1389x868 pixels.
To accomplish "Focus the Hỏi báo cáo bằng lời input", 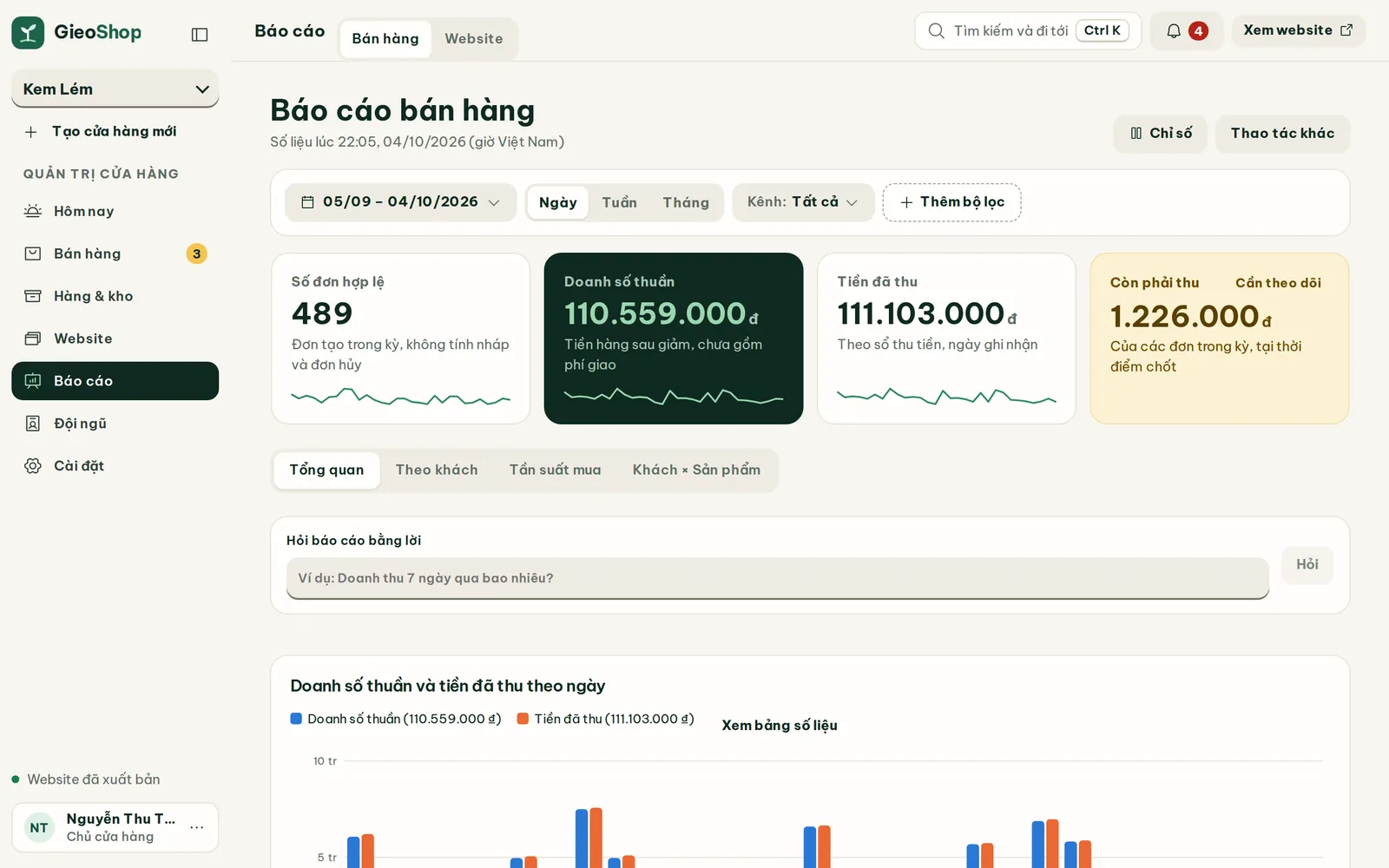I will coord(778,578).
